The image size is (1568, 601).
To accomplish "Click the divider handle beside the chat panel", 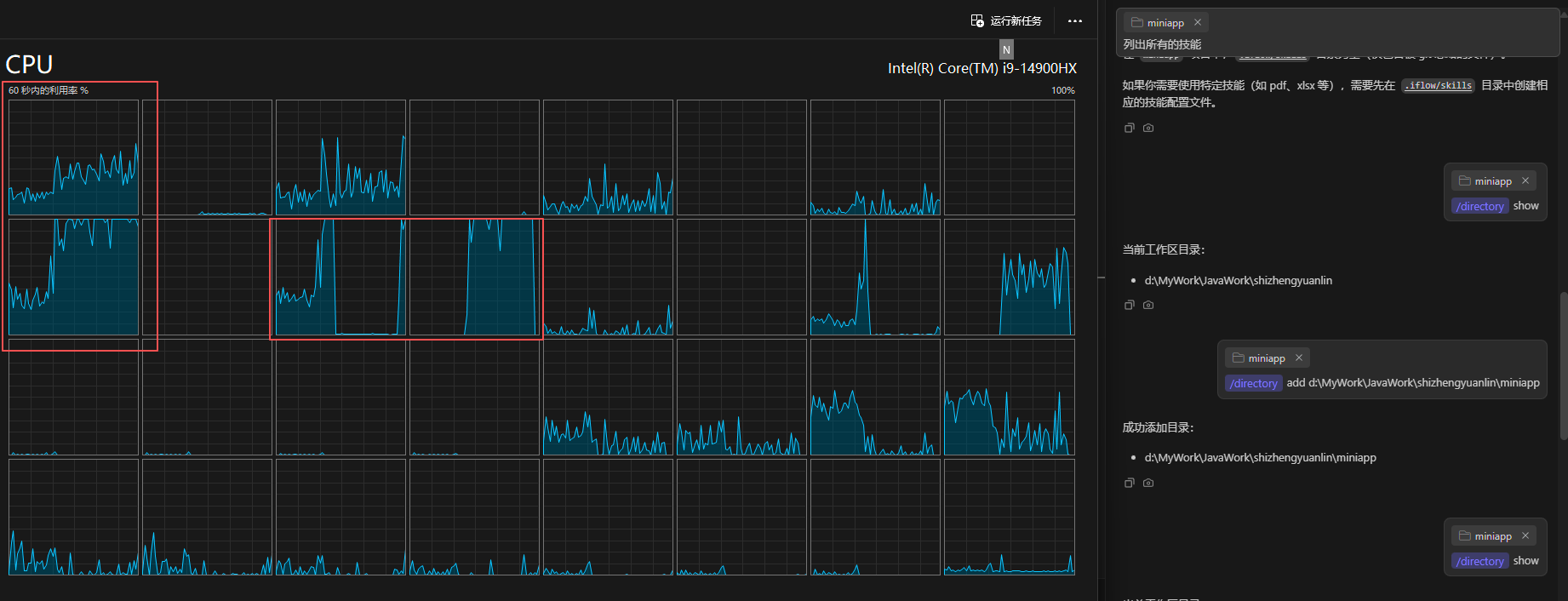I will (1102, 278).
